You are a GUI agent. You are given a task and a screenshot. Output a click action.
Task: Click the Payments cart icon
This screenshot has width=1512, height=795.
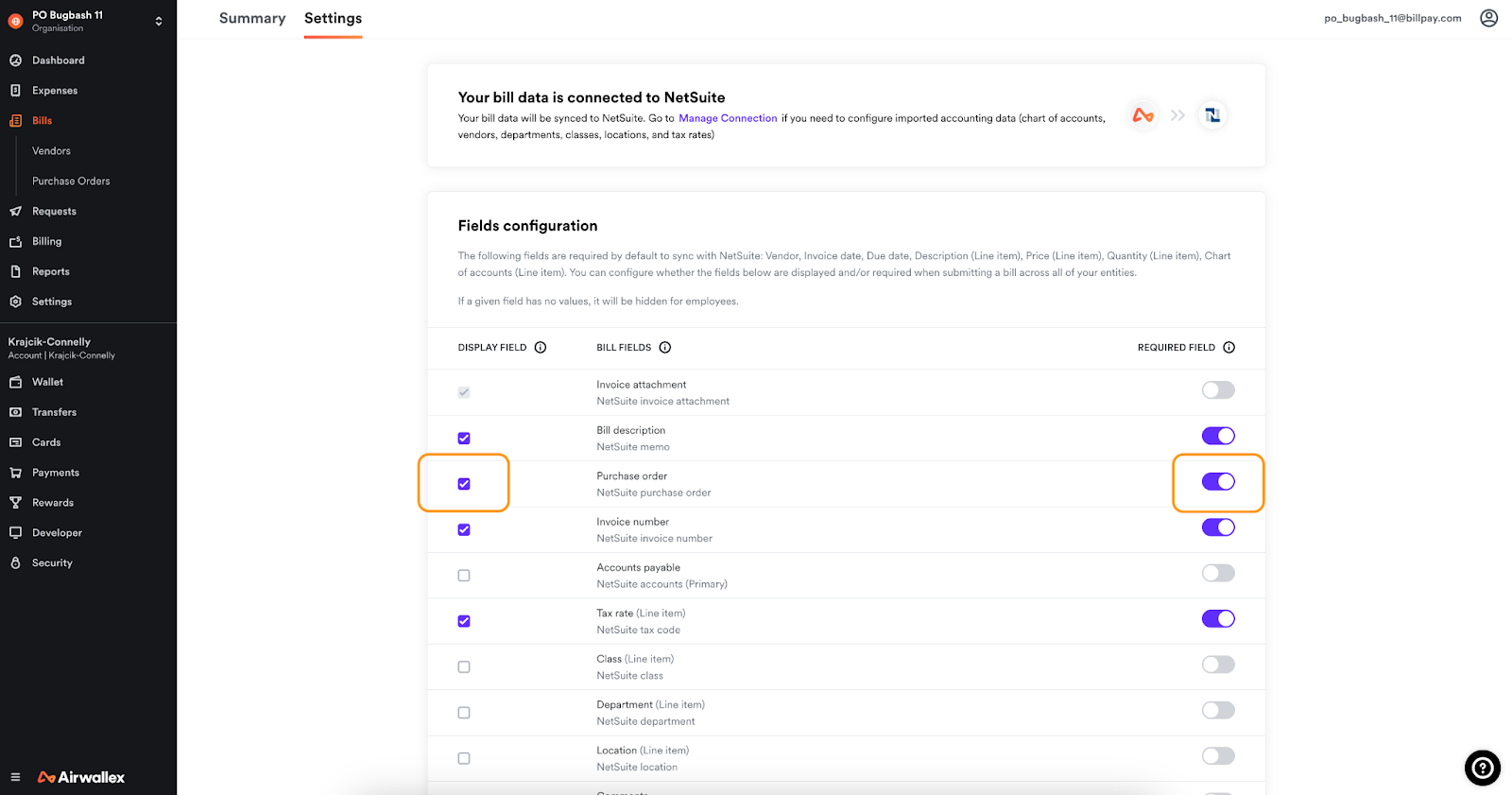click(x=15, y=473)
